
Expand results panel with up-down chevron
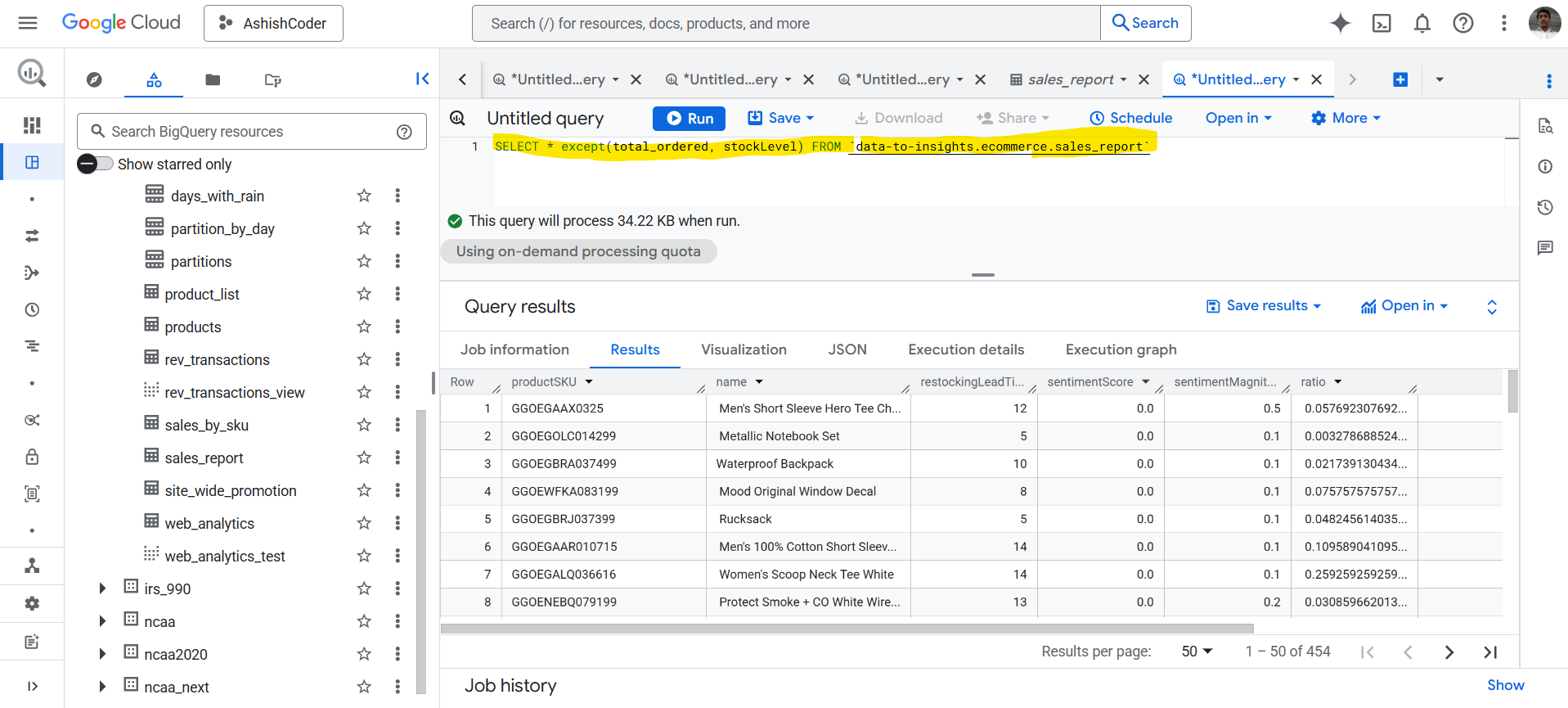point(1492,306)
